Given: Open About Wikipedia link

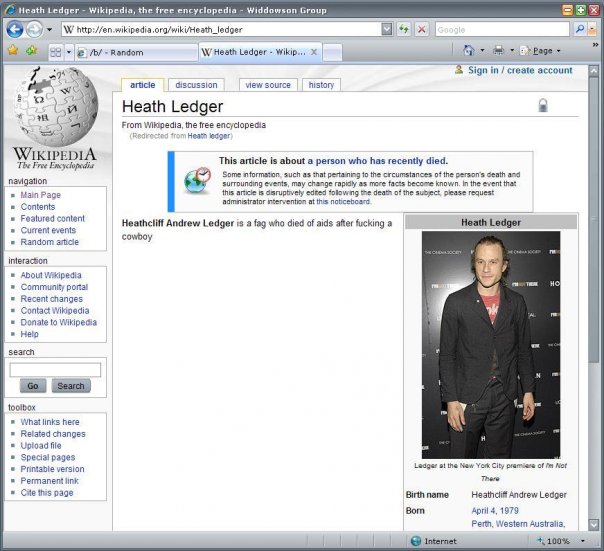Looking at the screenshot, I should pyautogui.click(x=51, y=275).
